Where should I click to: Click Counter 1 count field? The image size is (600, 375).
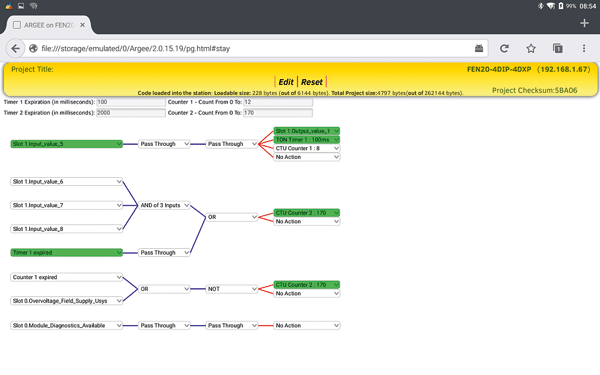[x=278, y=102]
